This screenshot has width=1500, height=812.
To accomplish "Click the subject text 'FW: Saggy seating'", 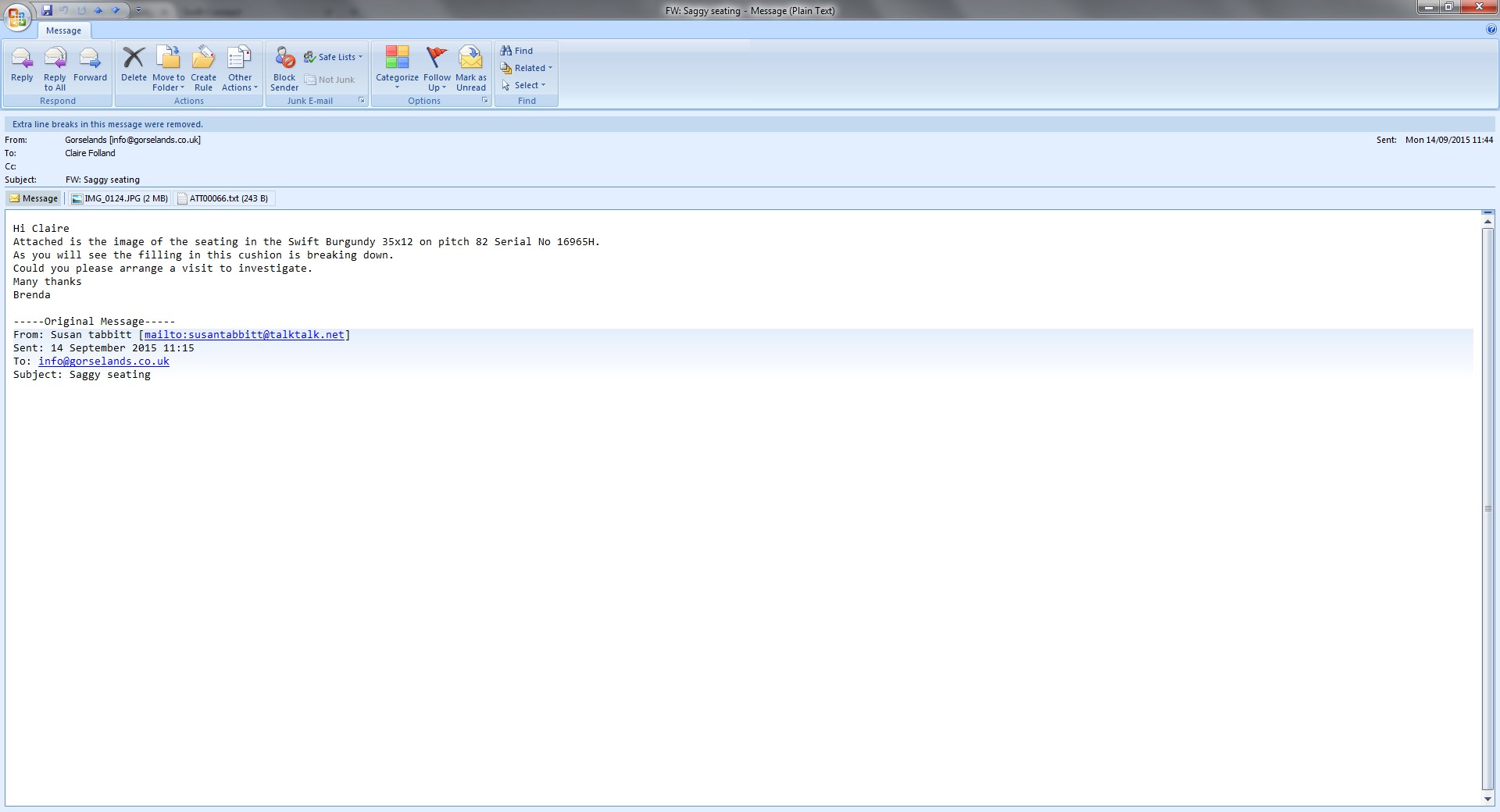I will click(102, 180).
